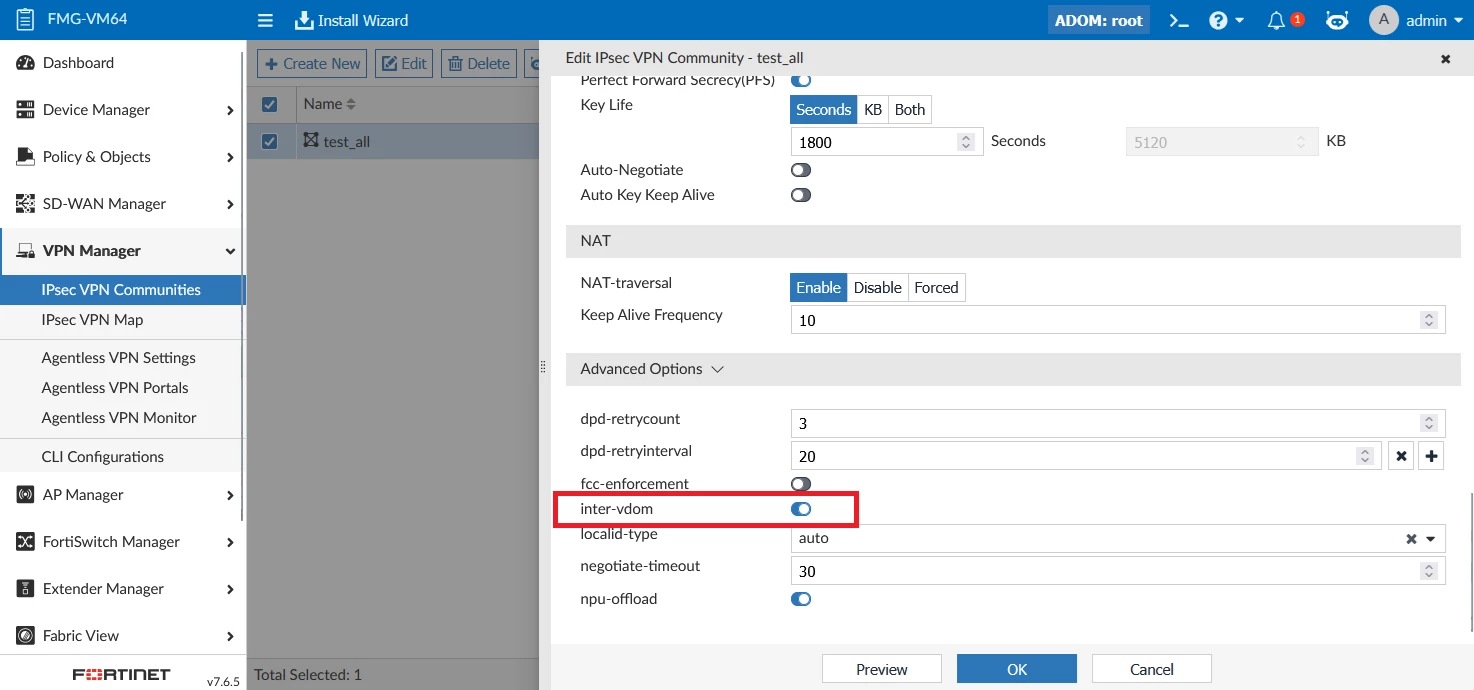Open the CLI console icon

(x=1179, y=20)
